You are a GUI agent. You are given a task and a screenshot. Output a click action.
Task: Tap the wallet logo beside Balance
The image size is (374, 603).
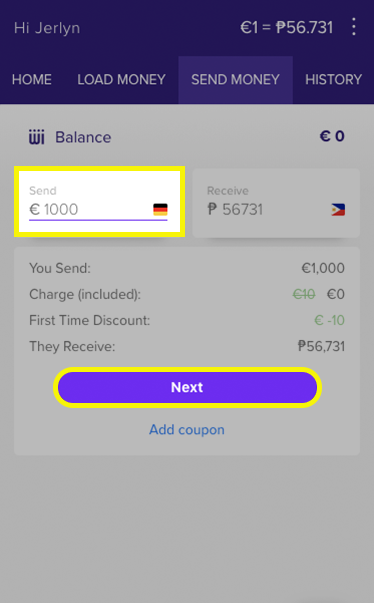[x=37, y=137]
